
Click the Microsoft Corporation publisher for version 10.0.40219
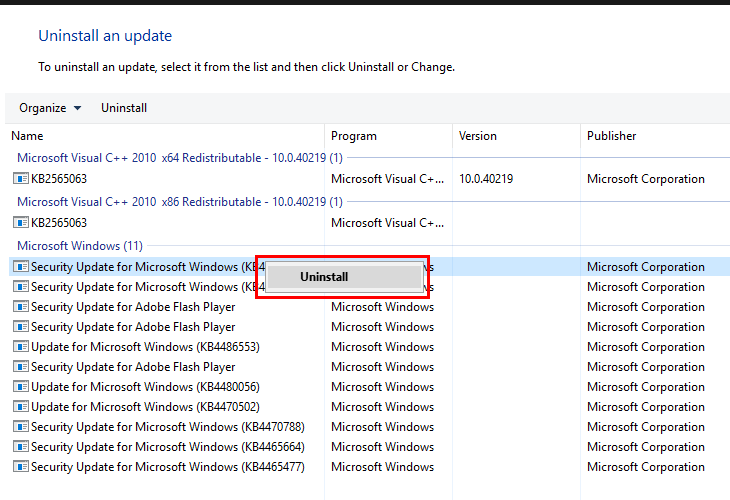pos(646,179)
